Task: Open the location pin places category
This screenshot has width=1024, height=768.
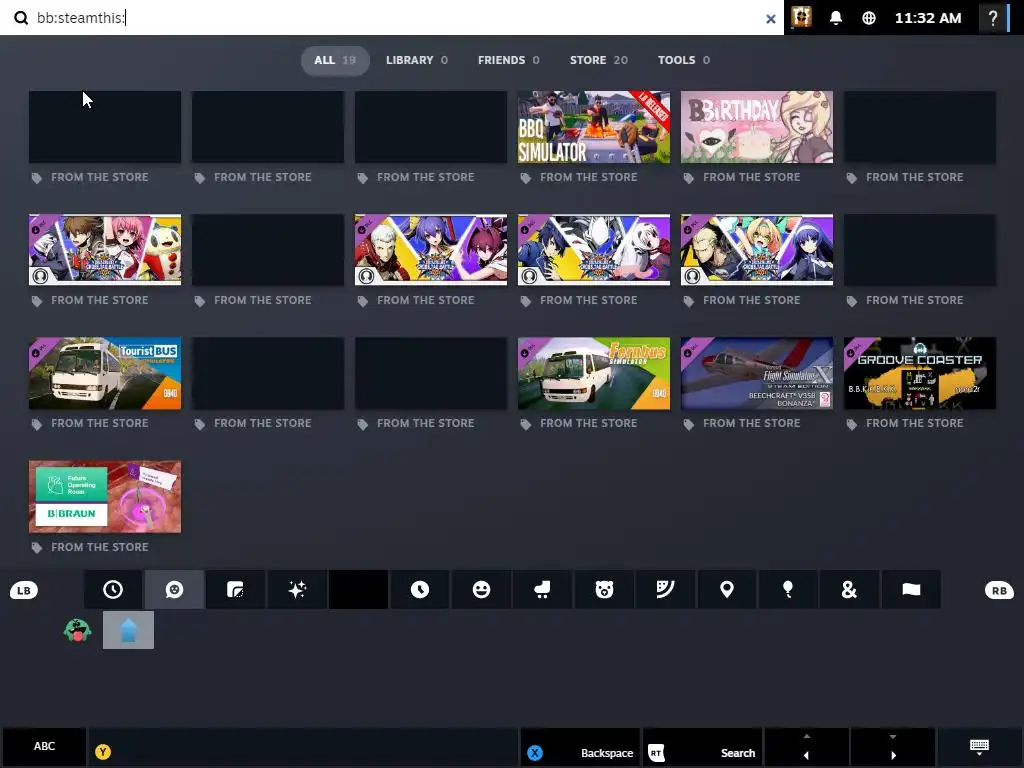Action: coord(727,590)
